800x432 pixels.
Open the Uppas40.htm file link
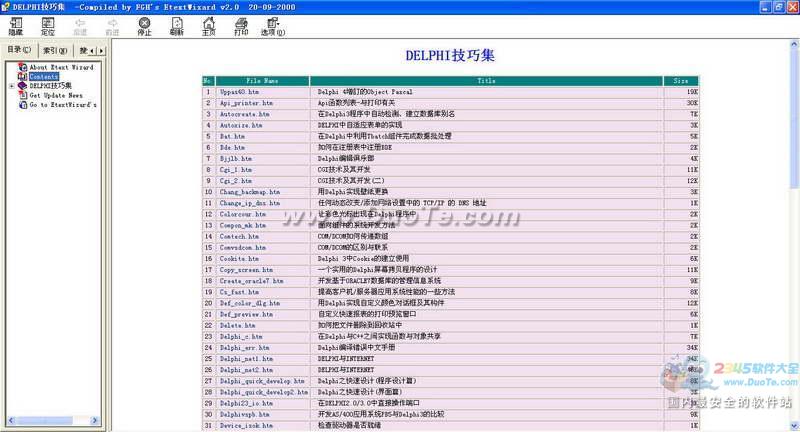(239, 92)
